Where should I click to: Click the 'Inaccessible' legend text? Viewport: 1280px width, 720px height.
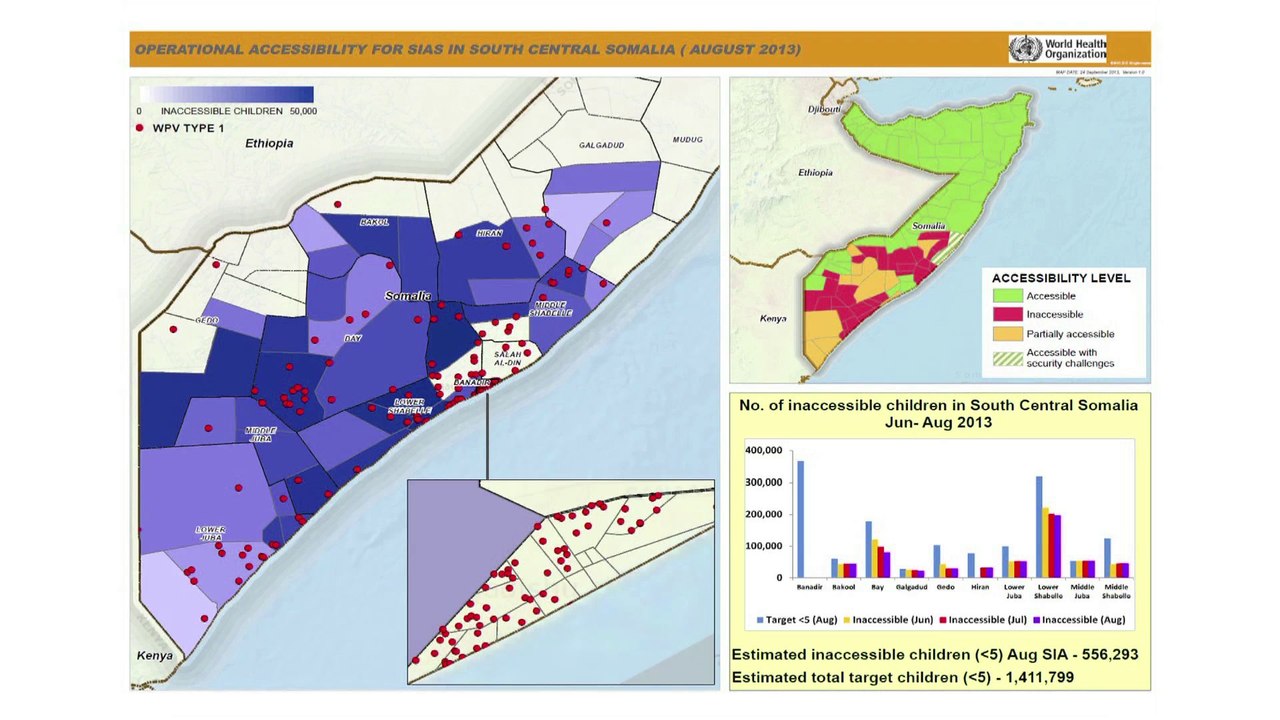point(1055,314)
